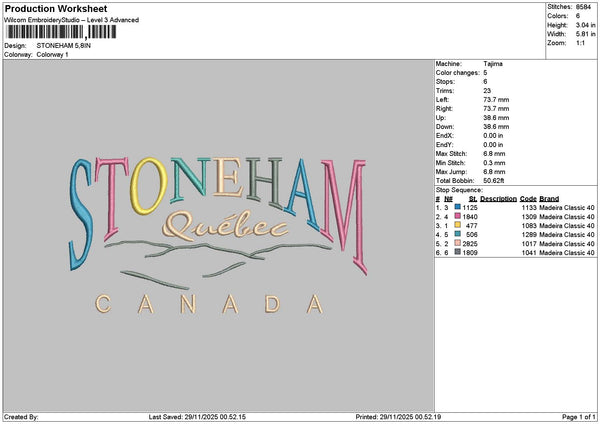
Task: Click 'Madeira Classic 40' in the 1041 row
Action: pyautogui.click(x=567, y=253)
